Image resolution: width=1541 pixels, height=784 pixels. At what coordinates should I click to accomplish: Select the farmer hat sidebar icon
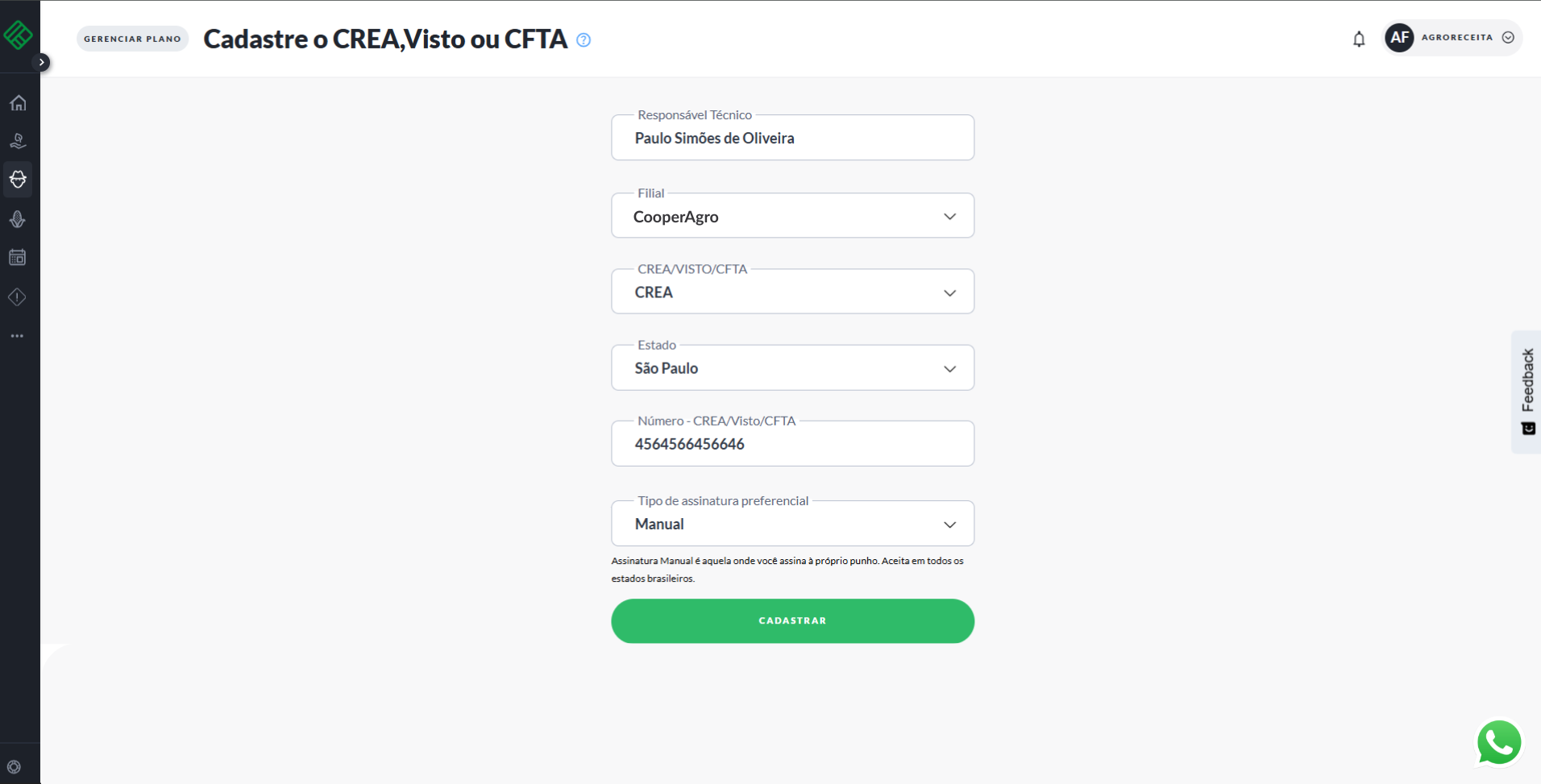[x=18, y=180]
